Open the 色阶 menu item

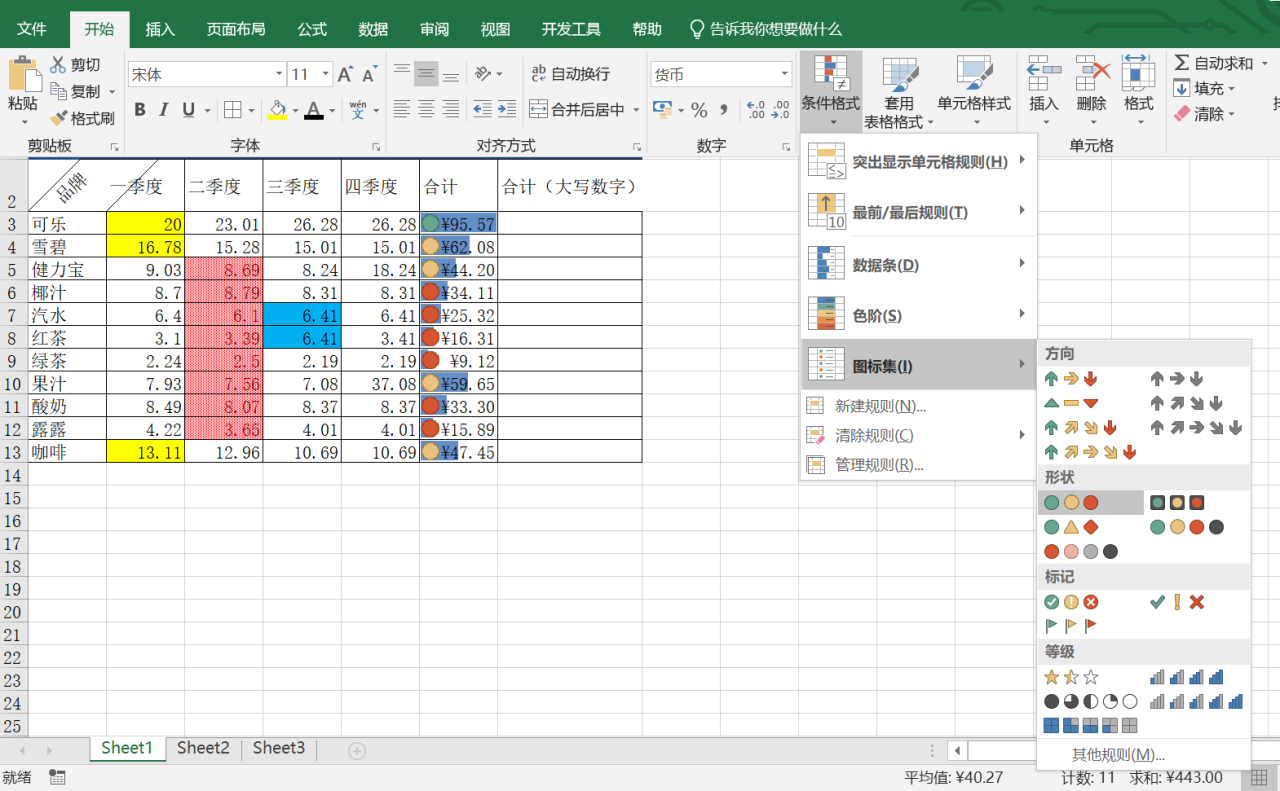[917, 315]
